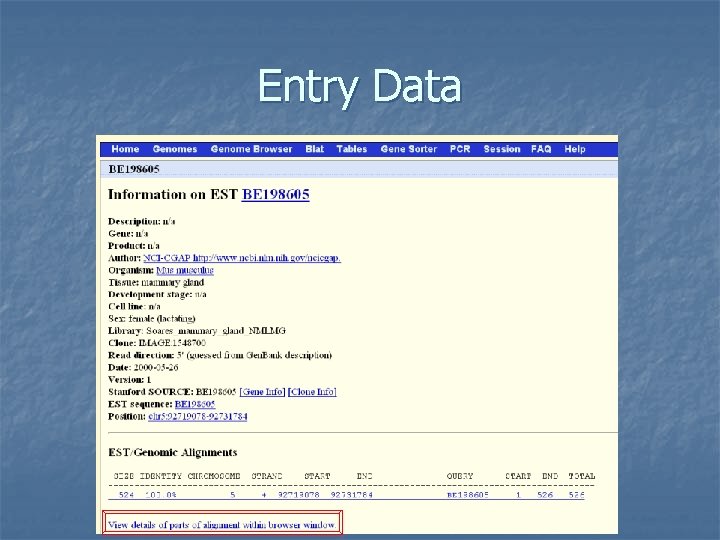Viewport: 720px width, 540px height.
Task: Open the [Gene Info] SOURCE link
Action: pyautogui.click(x=262, y=392)
